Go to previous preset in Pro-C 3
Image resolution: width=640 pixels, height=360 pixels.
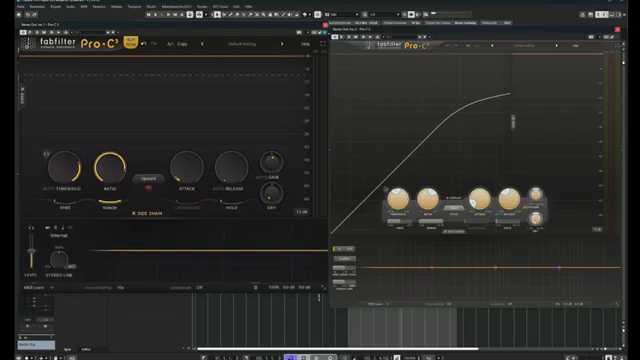click(x=202, y=44)
